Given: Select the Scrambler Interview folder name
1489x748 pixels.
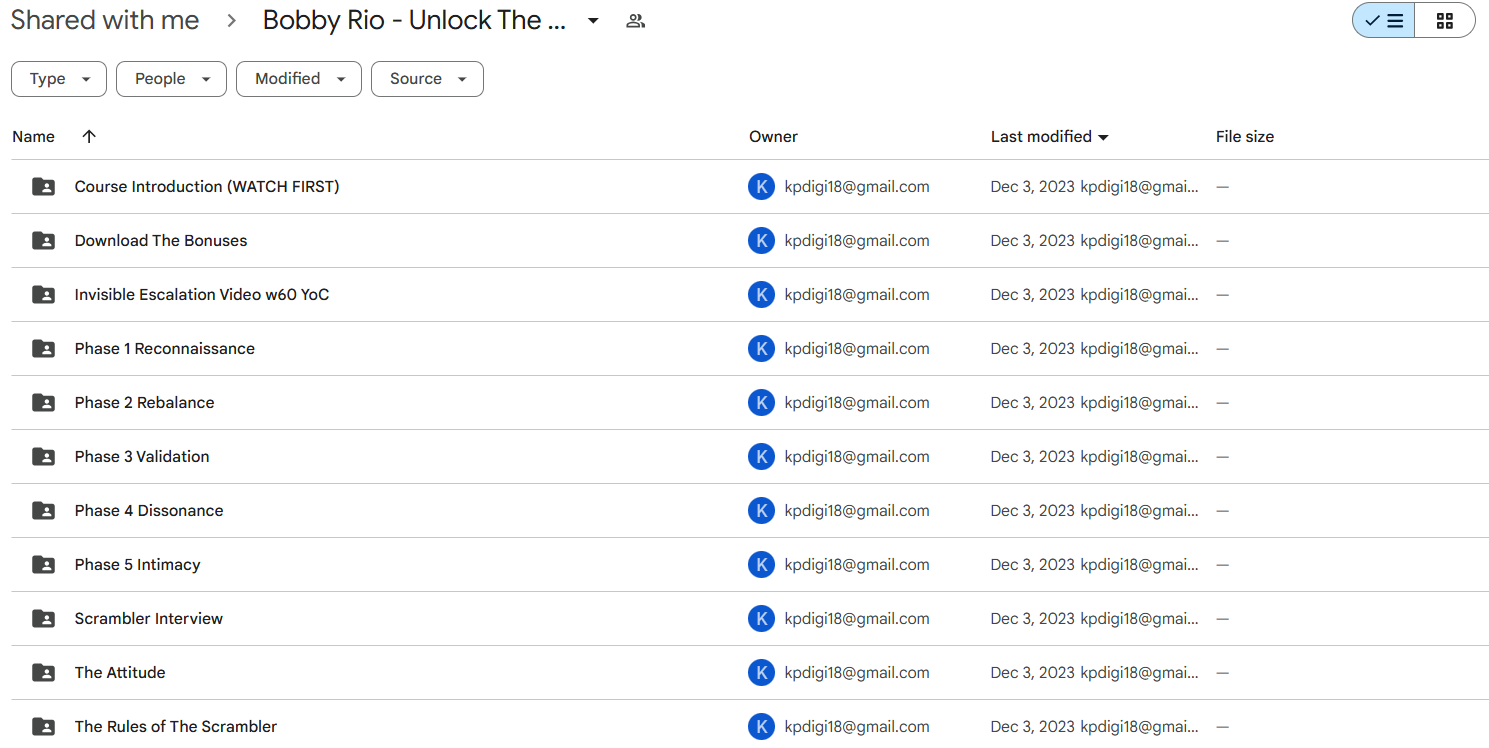Looking at the screenshot, I should pos(149,619).
